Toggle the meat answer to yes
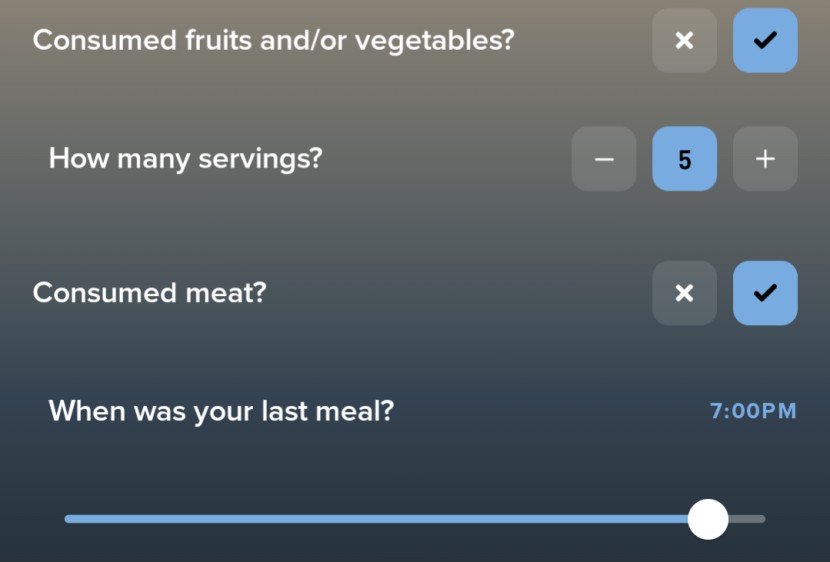The width and height of the screenshot is (830, 562). click(x=765, y=293)
